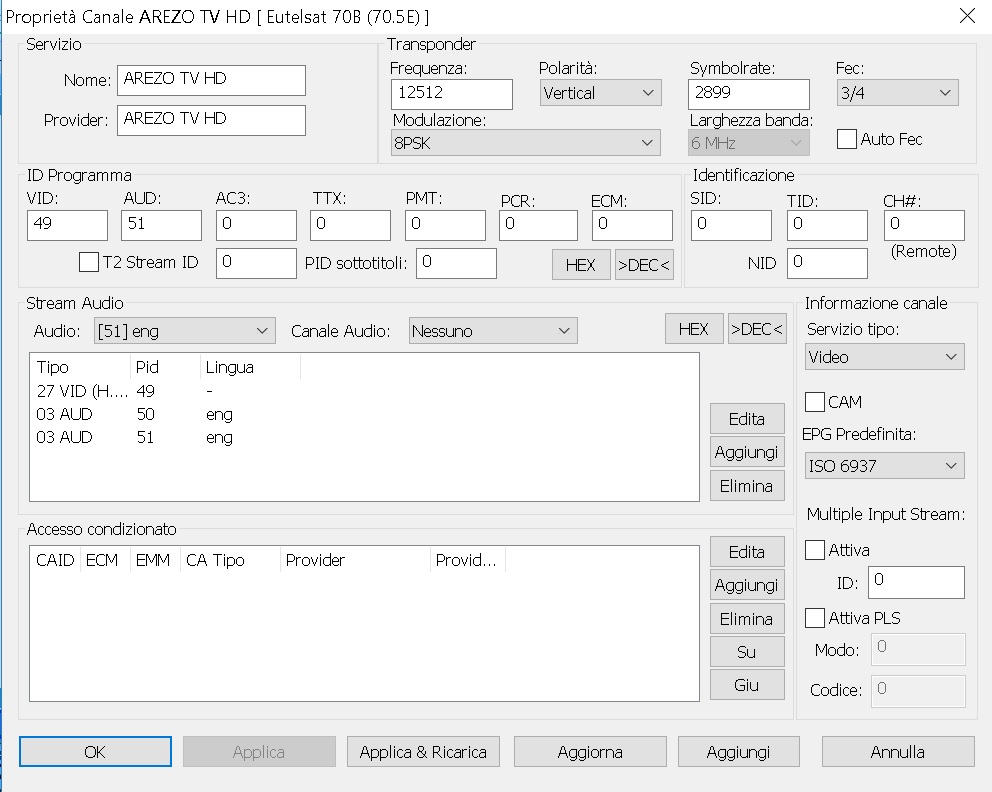Click the CA Tipo column header
Image resolution: width=992 pixels, height=792 pixels.
click(x=230, y=560)
